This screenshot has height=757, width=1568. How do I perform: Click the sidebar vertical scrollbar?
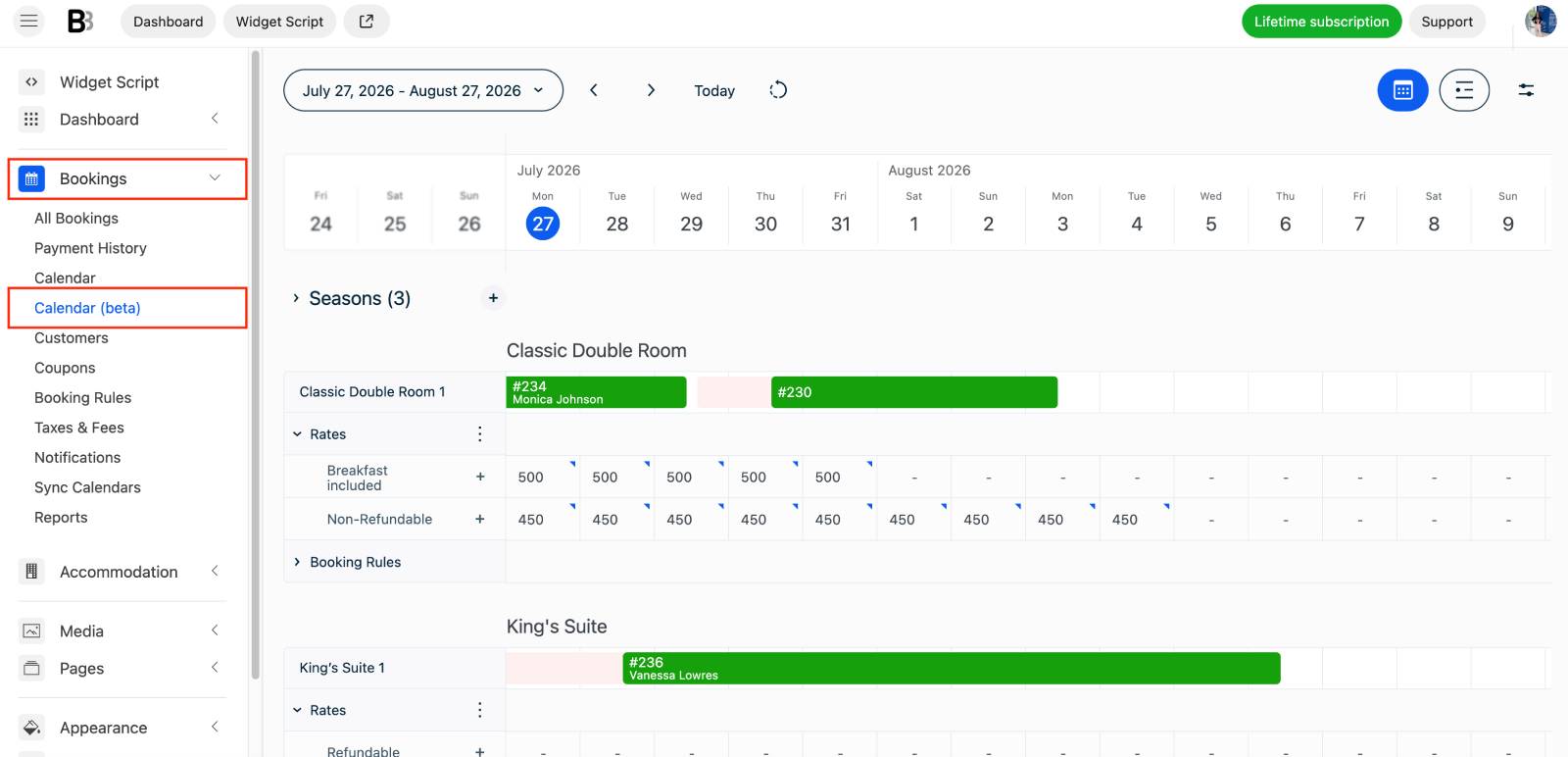pyautogui.click(x=255, y=365)
